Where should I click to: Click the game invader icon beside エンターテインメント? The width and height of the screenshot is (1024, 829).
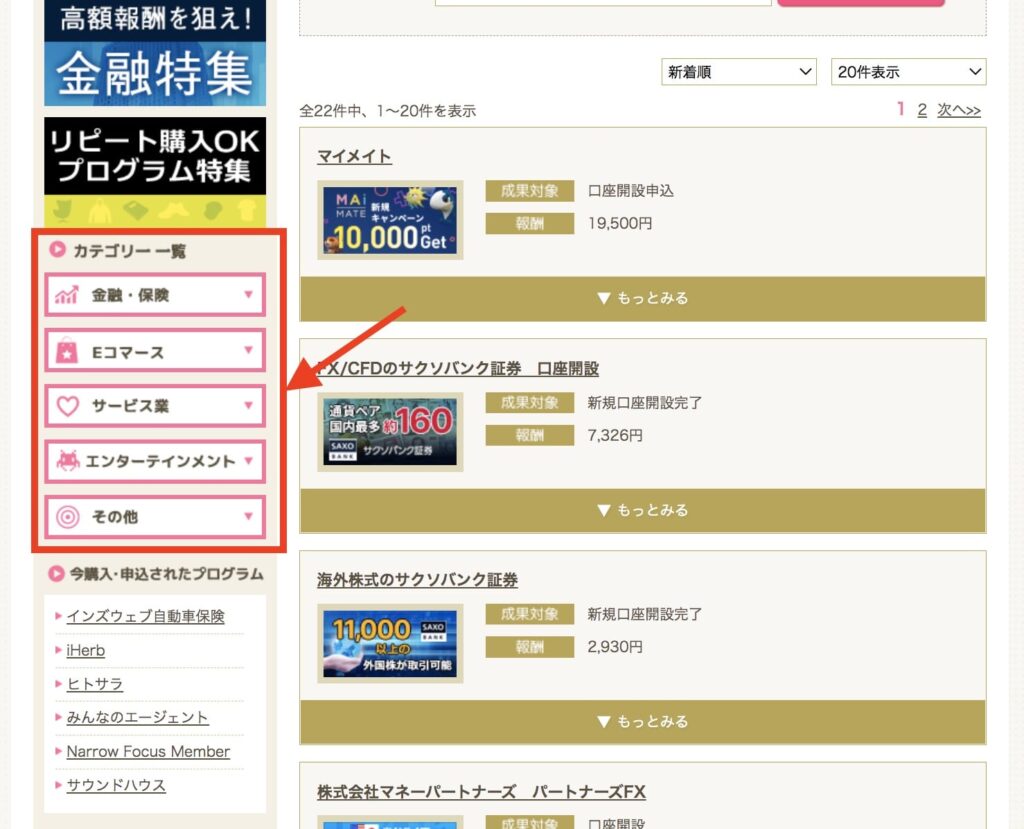tap(68, 461)
